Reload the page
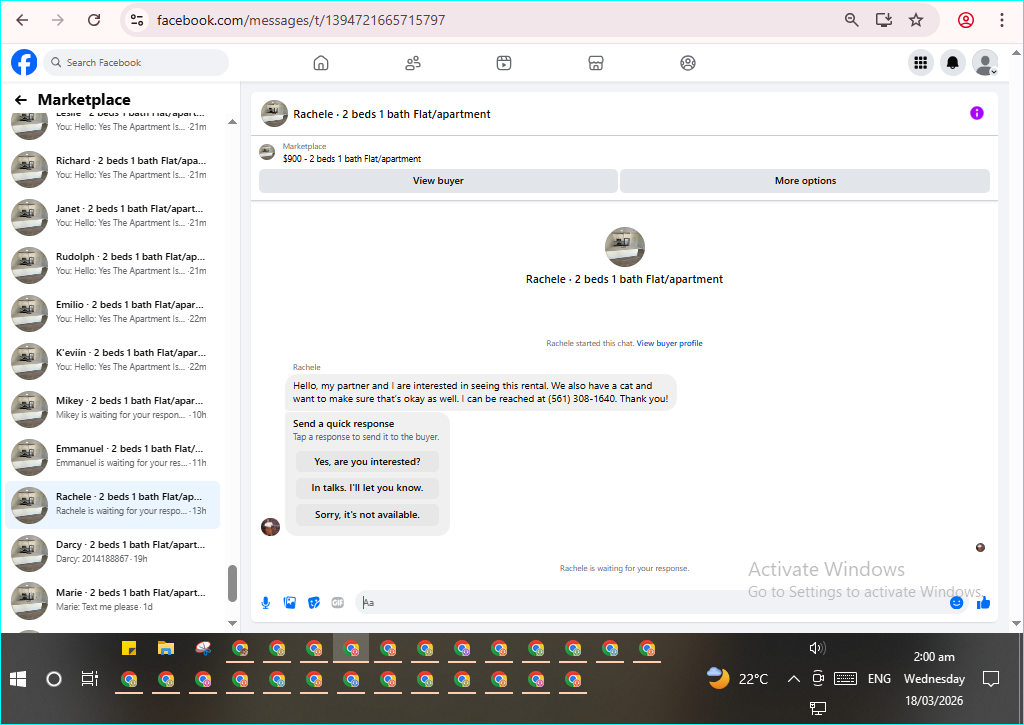The height and width of the screenshot is (725, 1024). [x=94, y=20]
